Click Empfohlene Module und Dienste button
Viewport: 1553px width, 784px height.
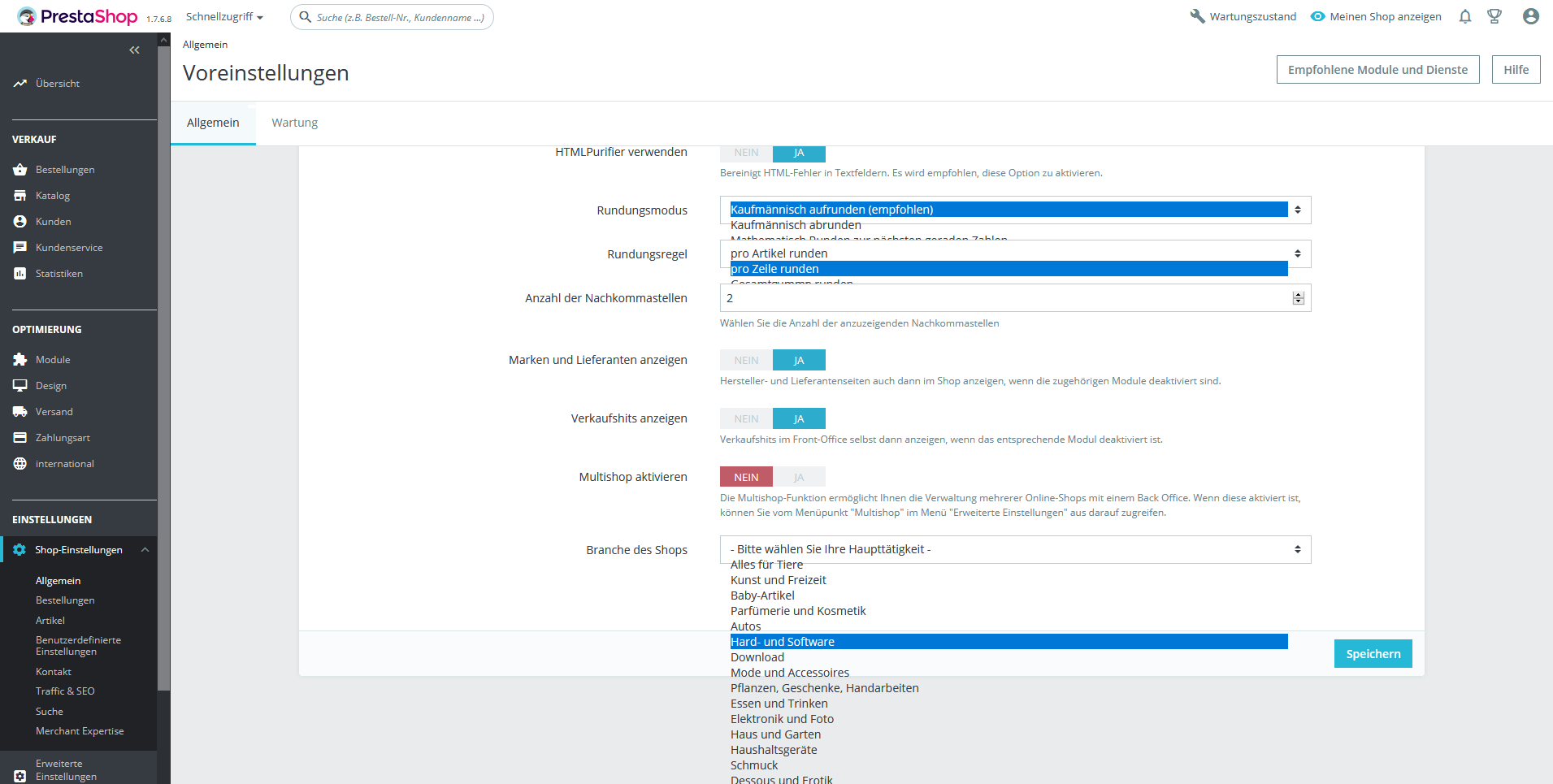pos(1377,70)
